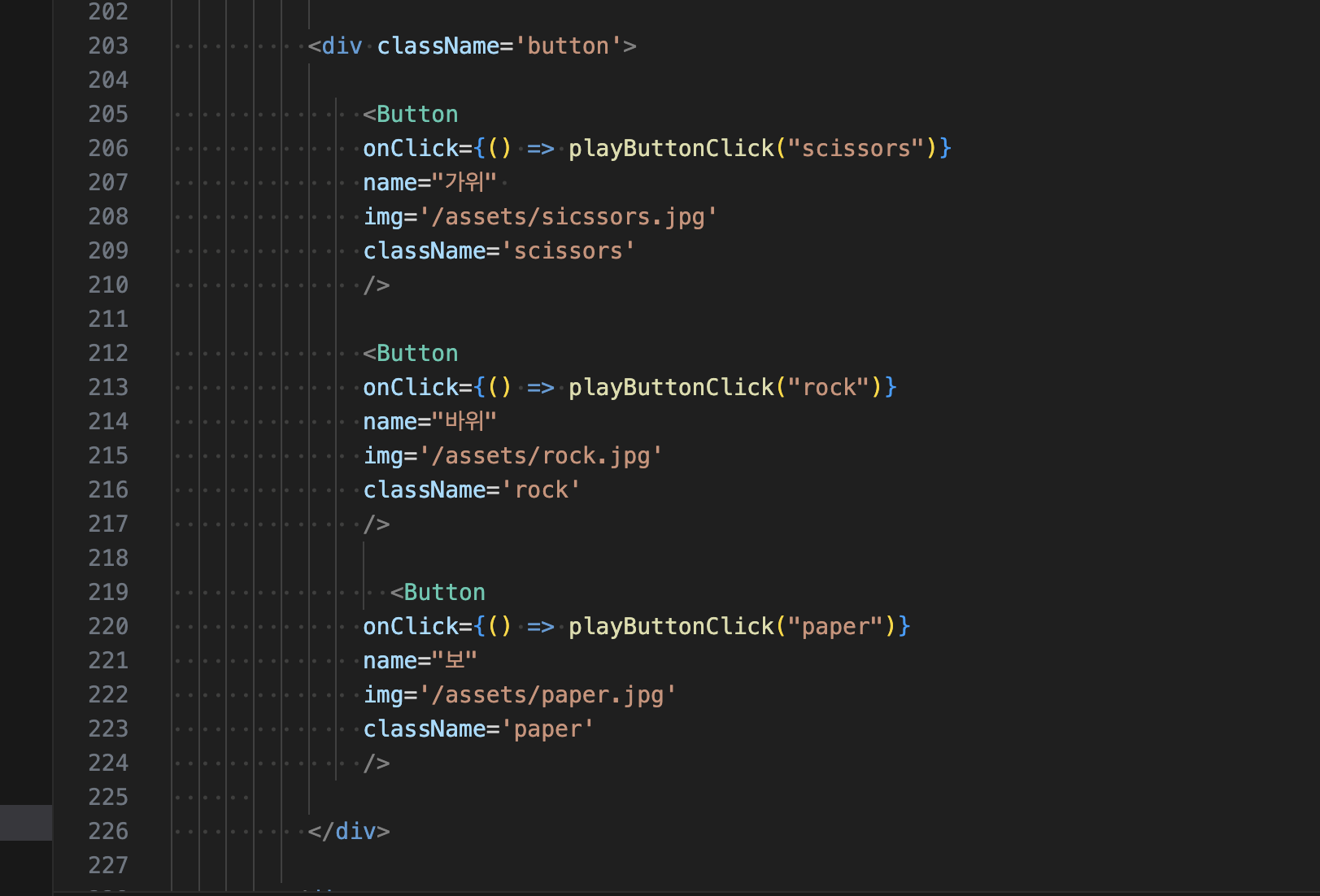Click line number 227 in the gutter
The image size is (1320, 896).
(108, 865)
